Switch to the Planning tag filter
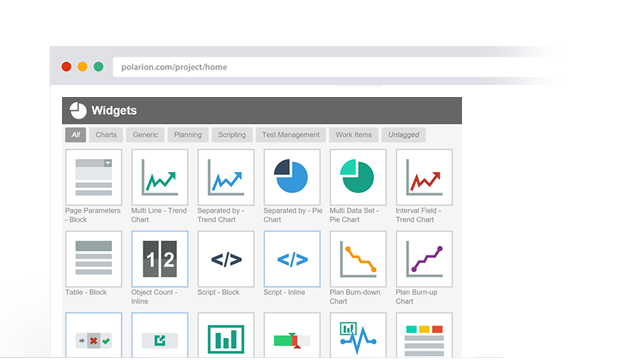Viewport: 640px width, 360px height. click(x=188, y=135)
